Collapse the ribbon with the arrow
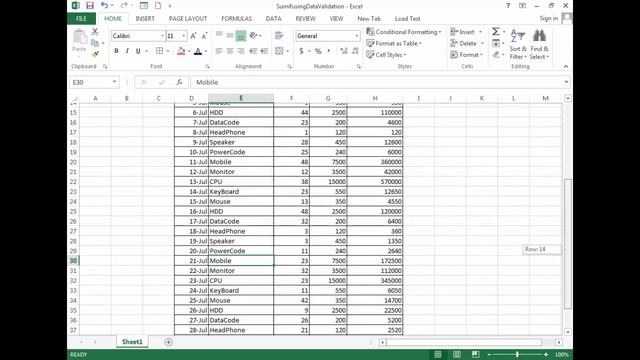 tap(566, 66)
